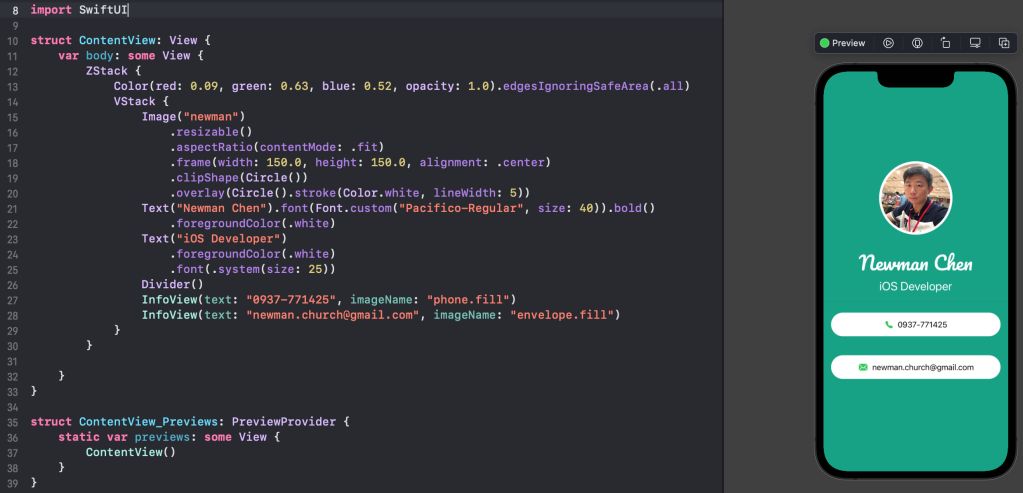Click line number 21 in the gutter
The width and height of the screenshot is (1023, 493).
point(13,207)
